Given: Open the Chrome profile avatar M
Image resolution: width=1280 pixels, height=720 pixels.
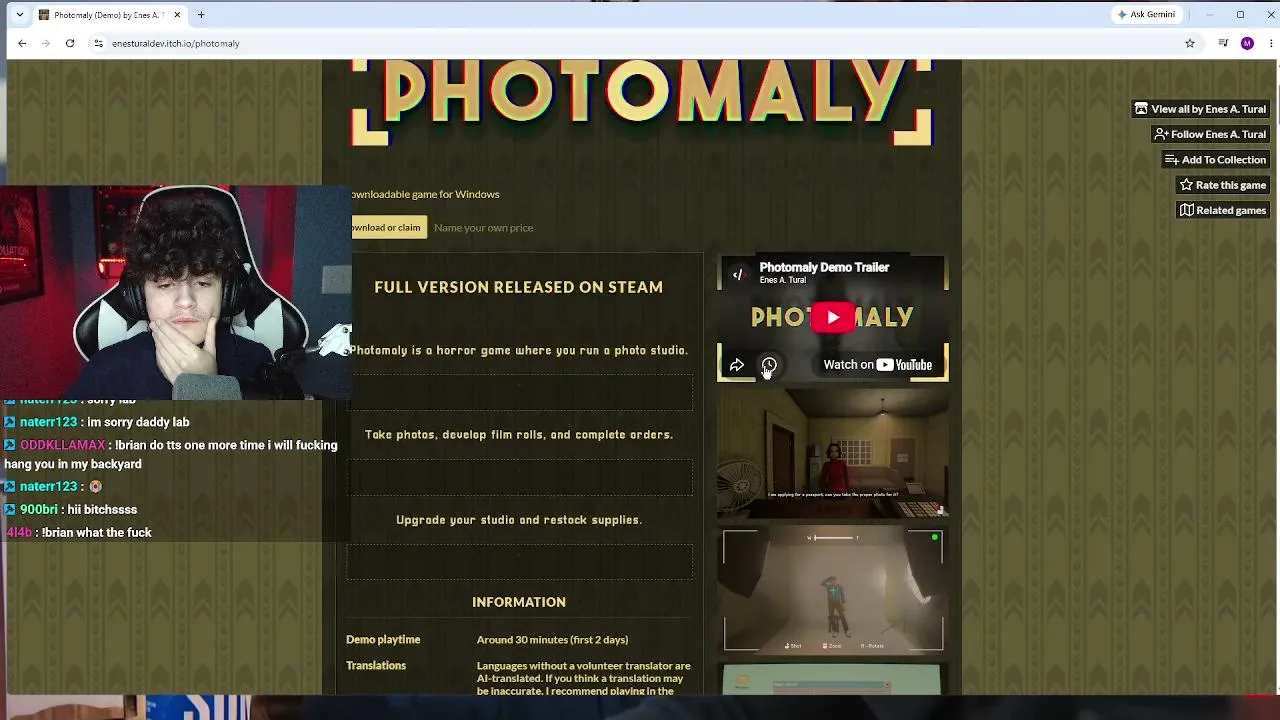Looking at the screenshot, I should 1247,43.
